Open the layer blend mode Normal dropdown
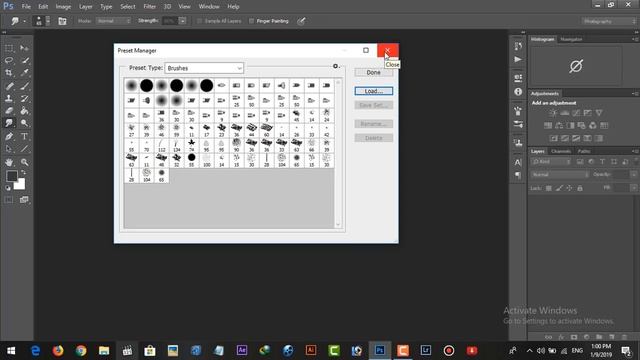The width and height of the screenshot is (640, 360). [560, 175]
